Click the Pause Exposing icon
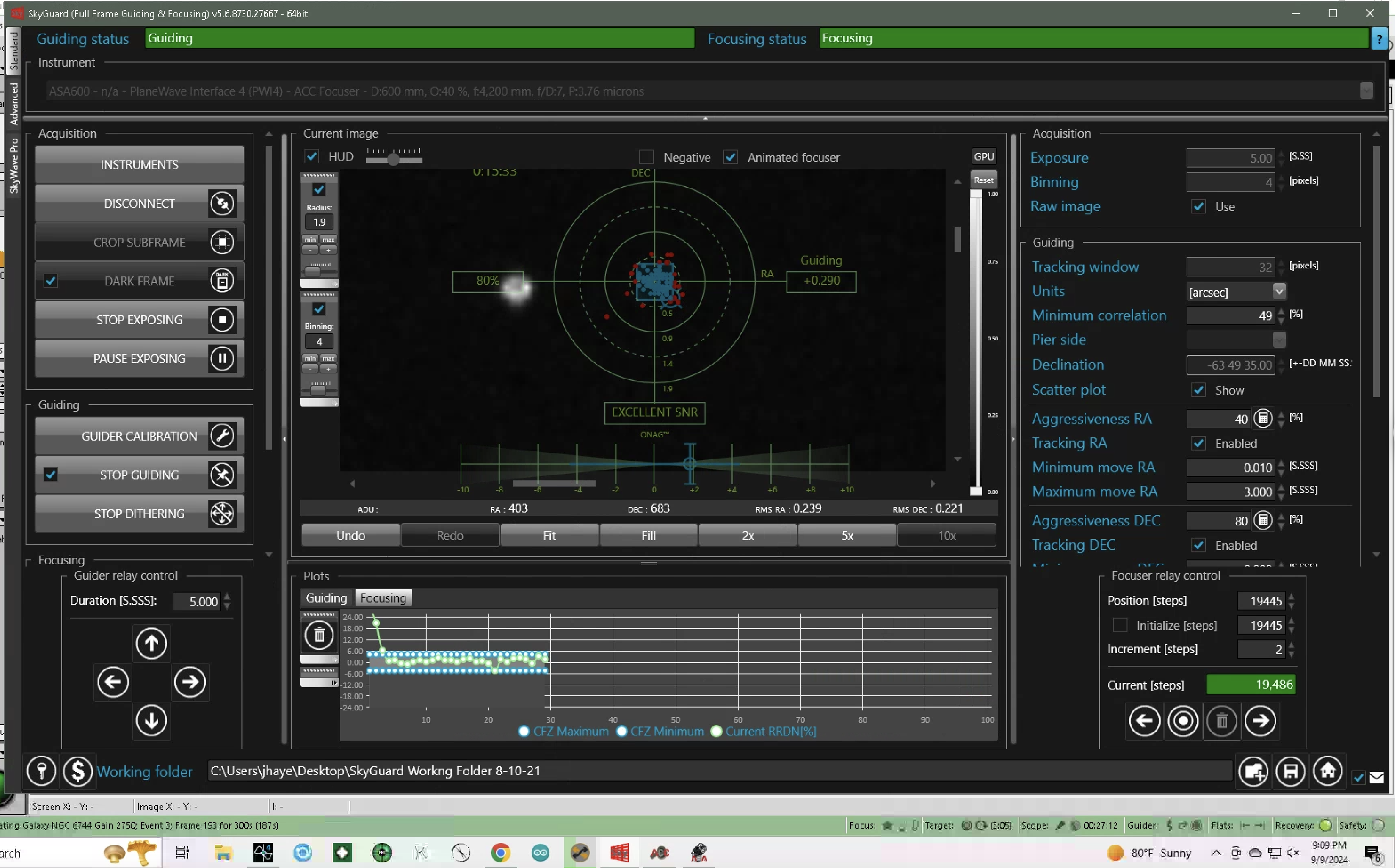Viewport: 1395px width, 868px height. point(222,358)
